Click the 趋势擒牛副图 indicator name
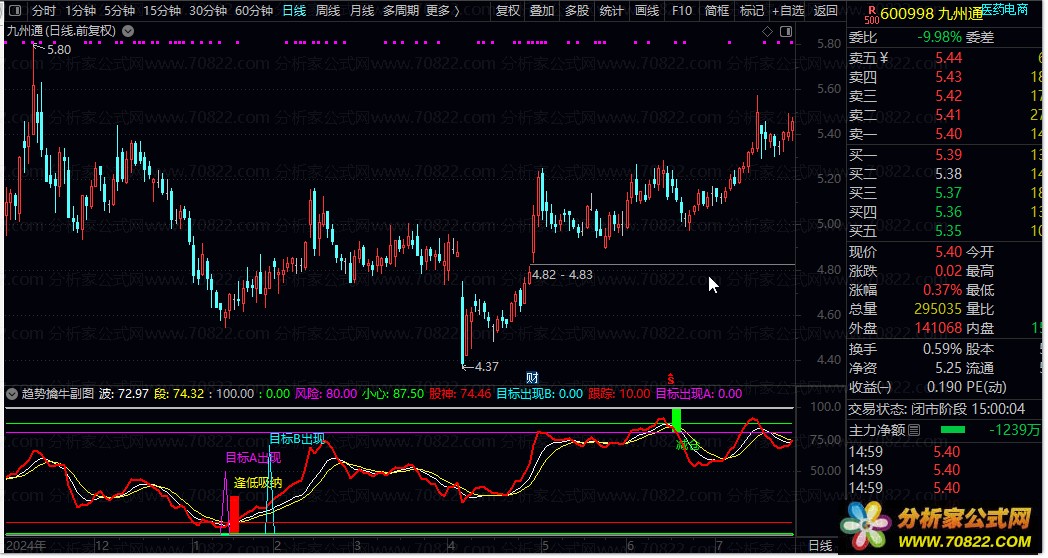Viewport: 1048px width, 558px height. (58, 394)
